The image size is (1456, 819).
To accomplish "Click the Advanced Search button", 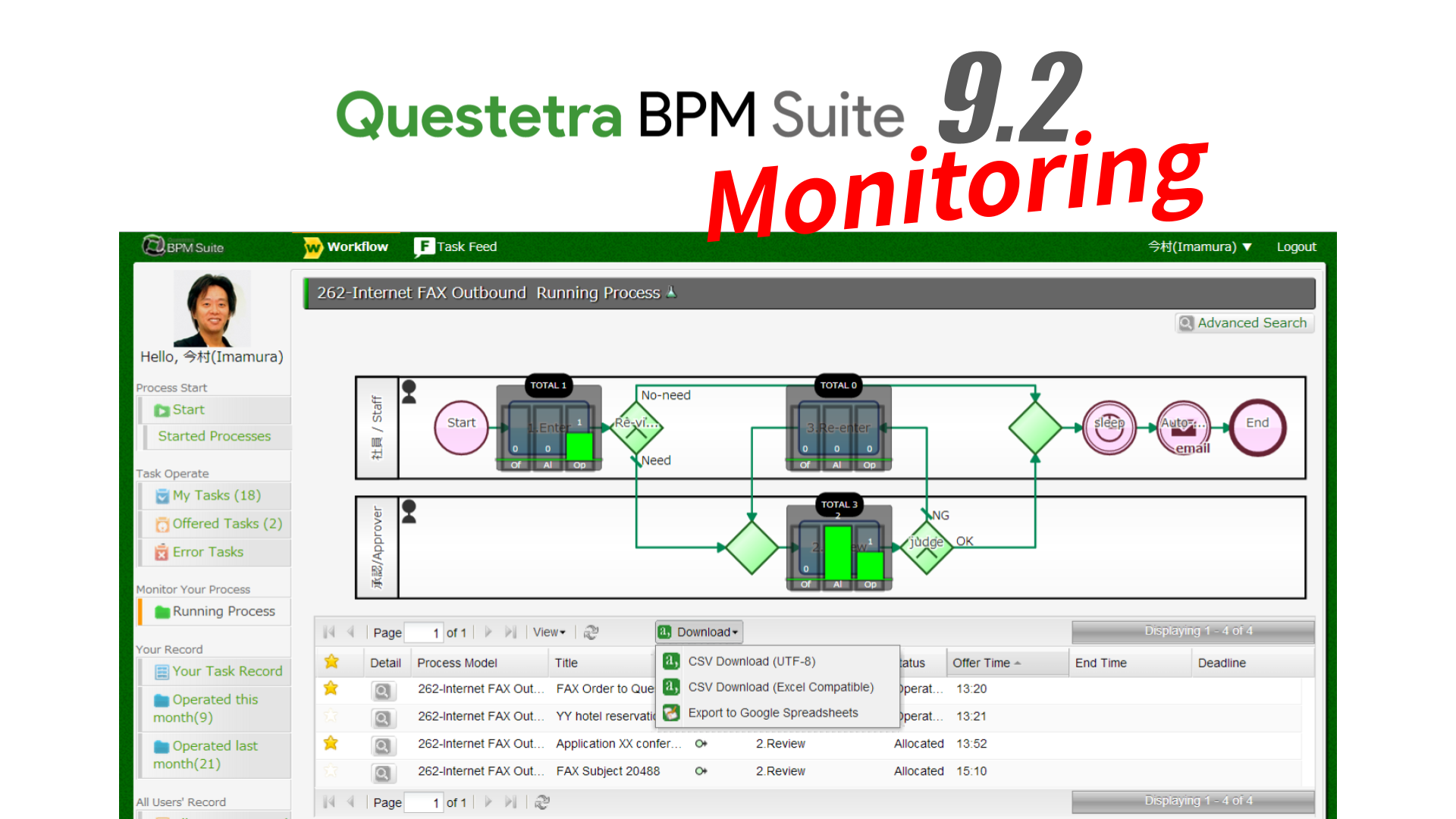I will (1244, 323).
